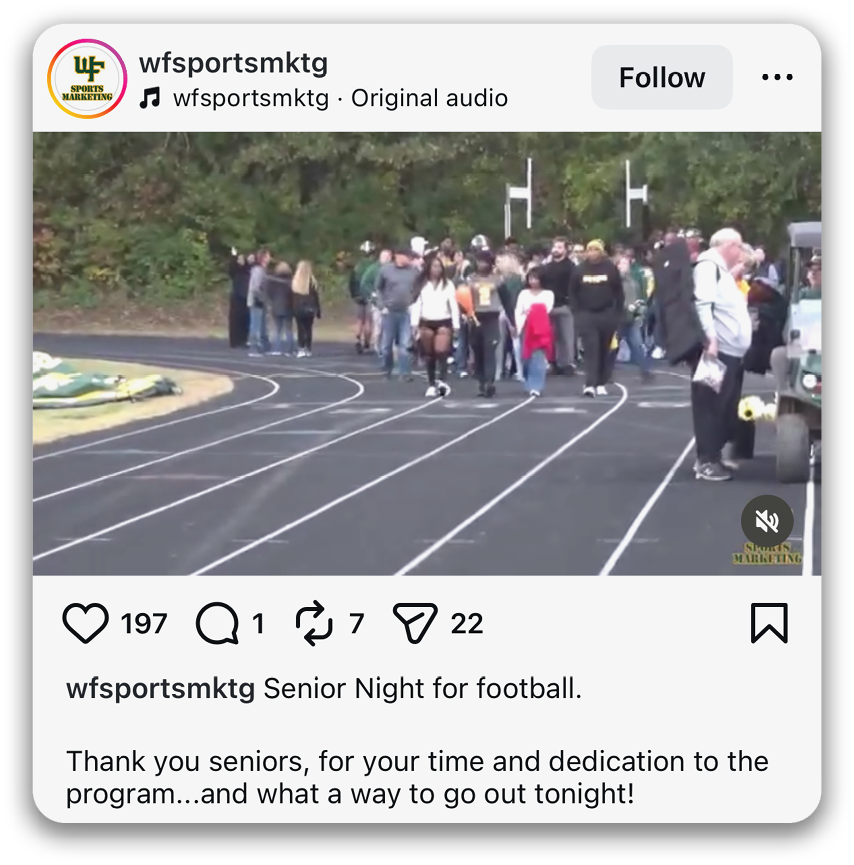View the 197 likes count

pyautogui.click(x=144, y=624)
